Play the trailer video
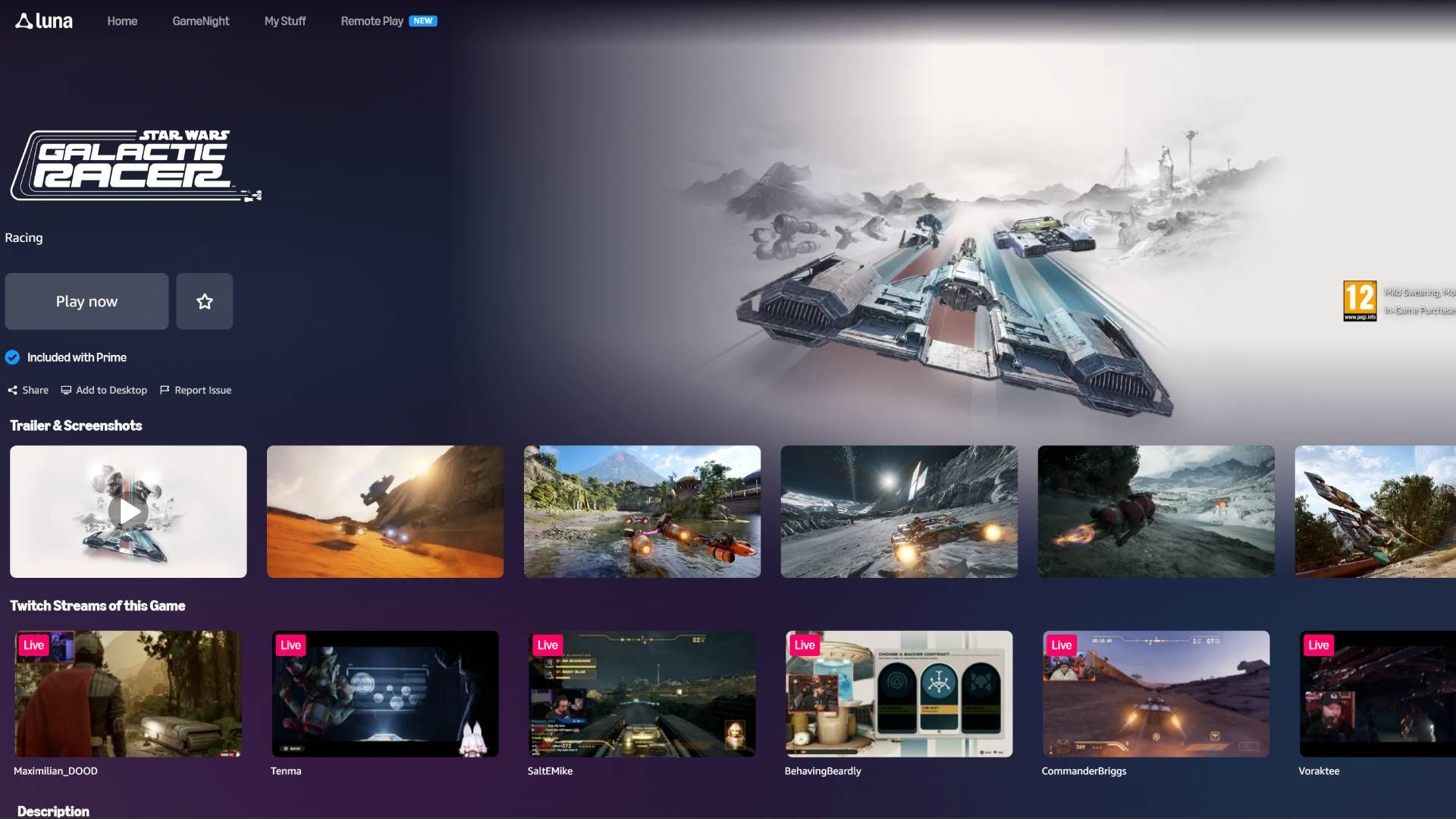 128,512
